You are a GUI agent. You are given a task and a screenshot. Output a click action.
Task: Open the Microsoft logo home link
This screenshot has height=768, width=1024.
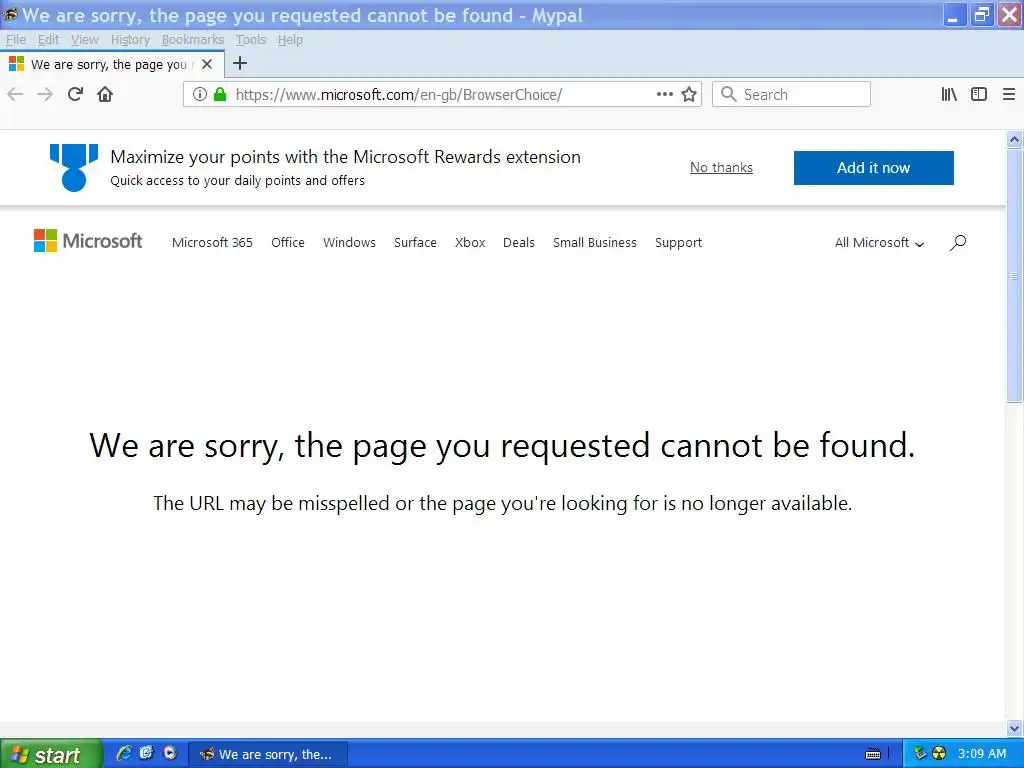(x=88, y=241)
